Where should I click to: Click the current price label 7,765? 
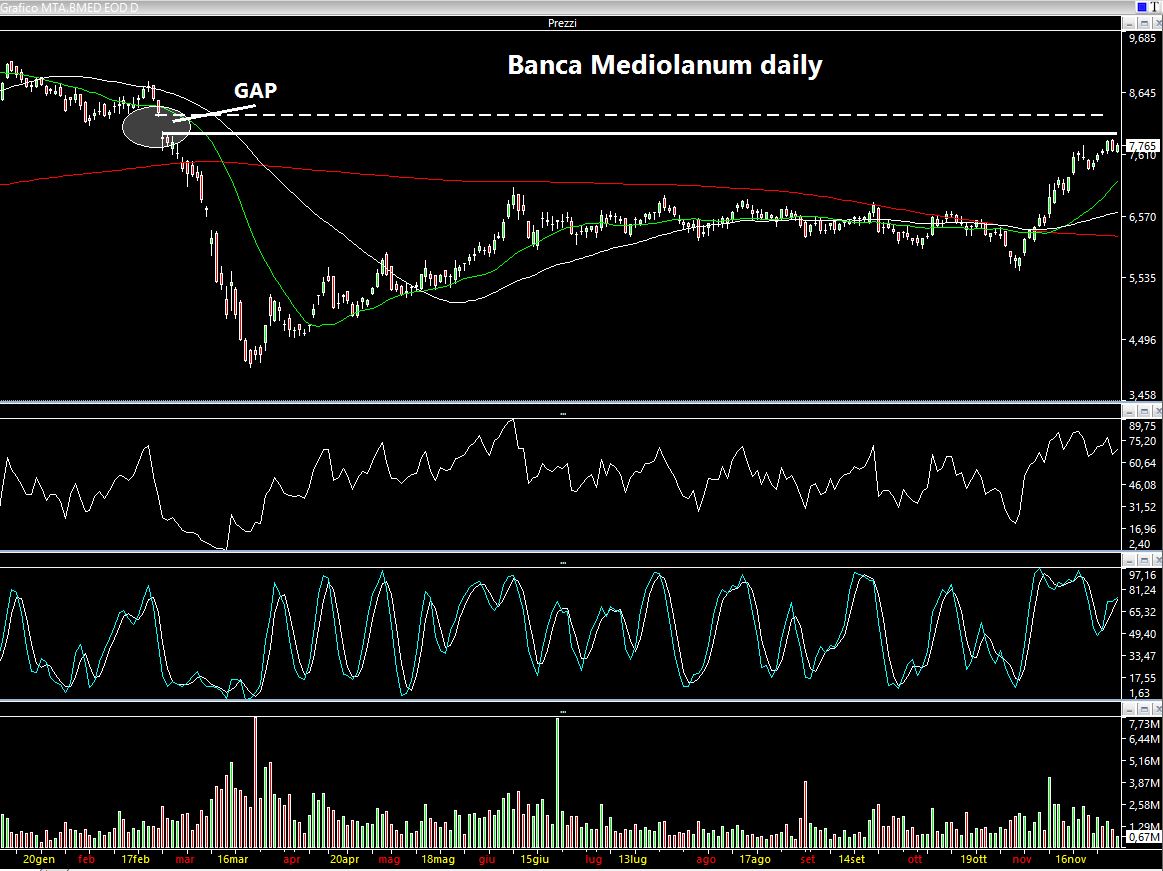(x=1143, y=145)
